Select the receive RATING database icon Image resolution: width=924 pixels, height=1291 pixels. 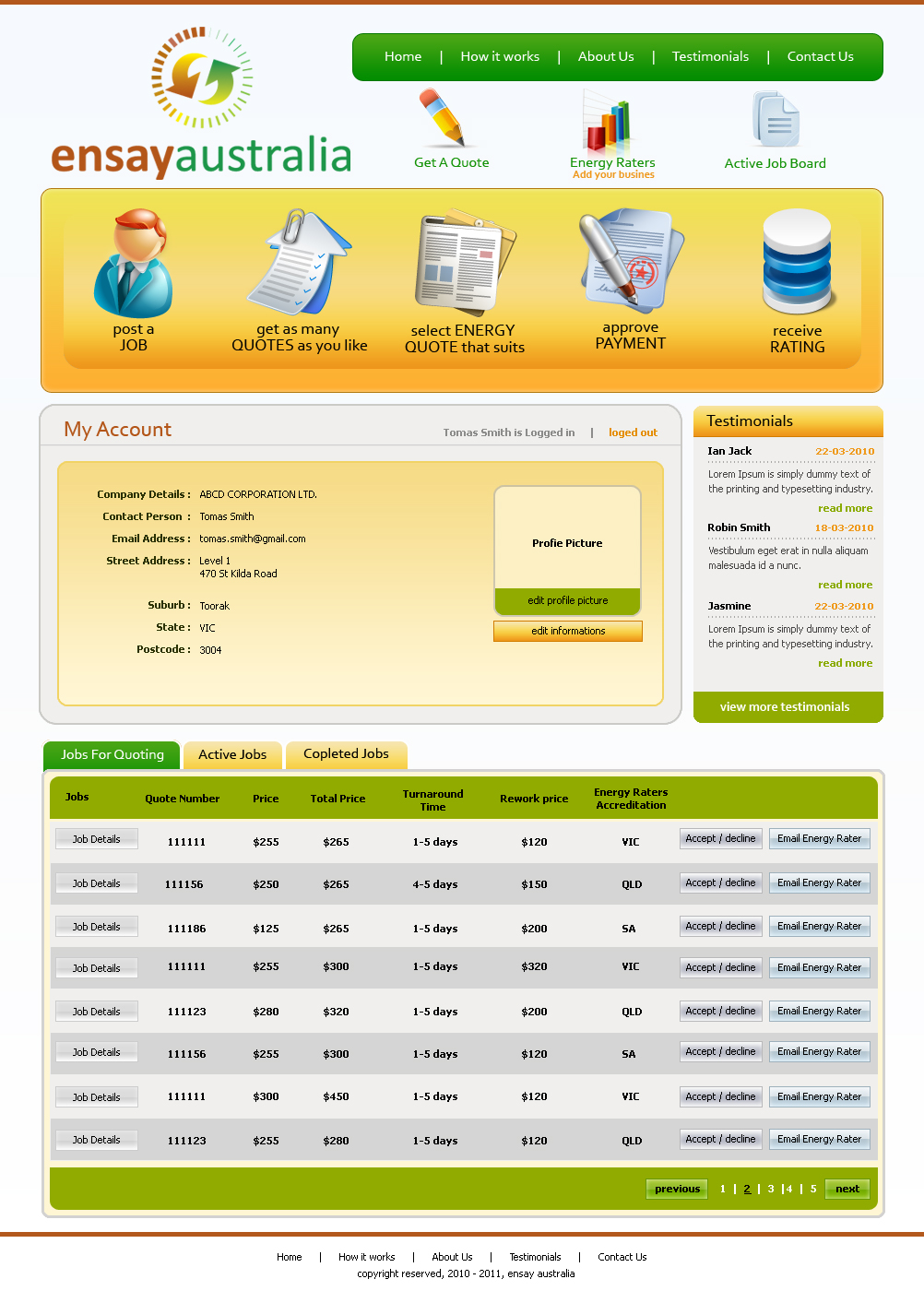(x=797, y=261)
